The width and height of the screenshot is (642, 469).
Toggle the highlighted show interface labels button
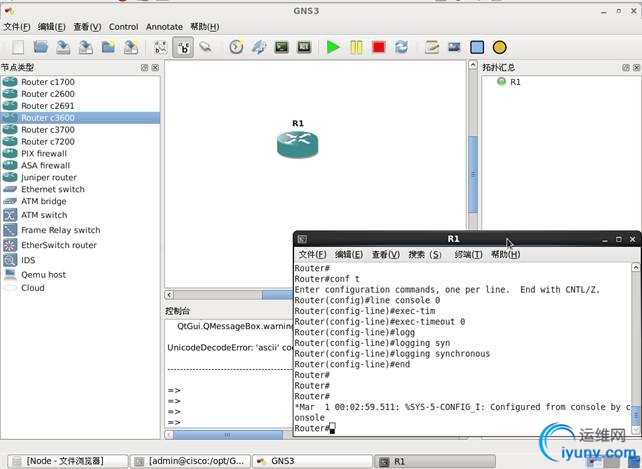[x=183, y=47]
